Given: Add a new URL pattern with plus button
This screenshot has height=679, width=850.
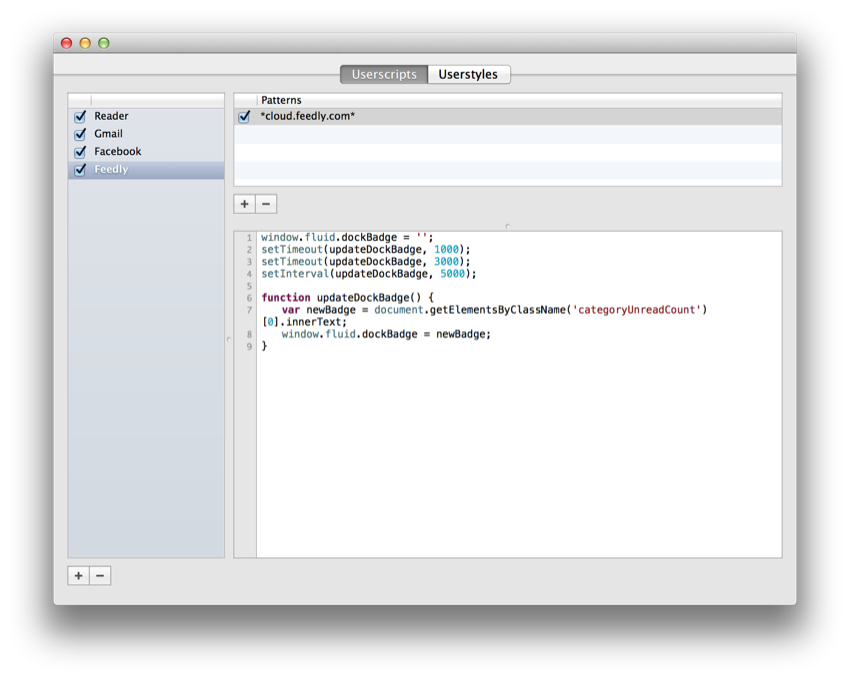Looking at the screenshot, I should coord(244,204).
